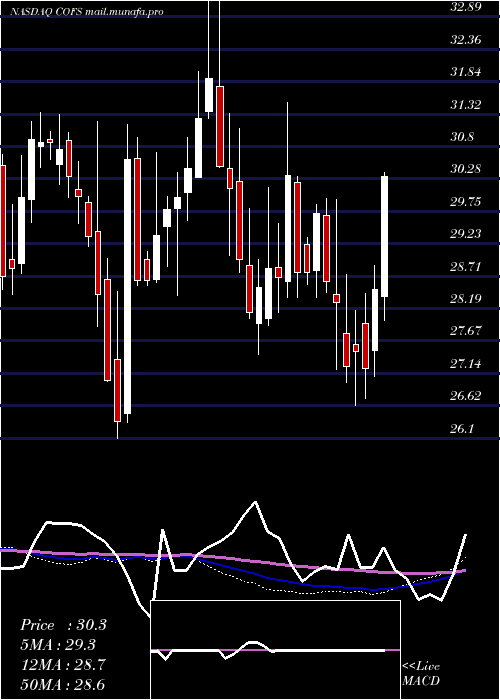
Task: Click the 12MA : 28.7 readout
Action: (x=63, y=665)
